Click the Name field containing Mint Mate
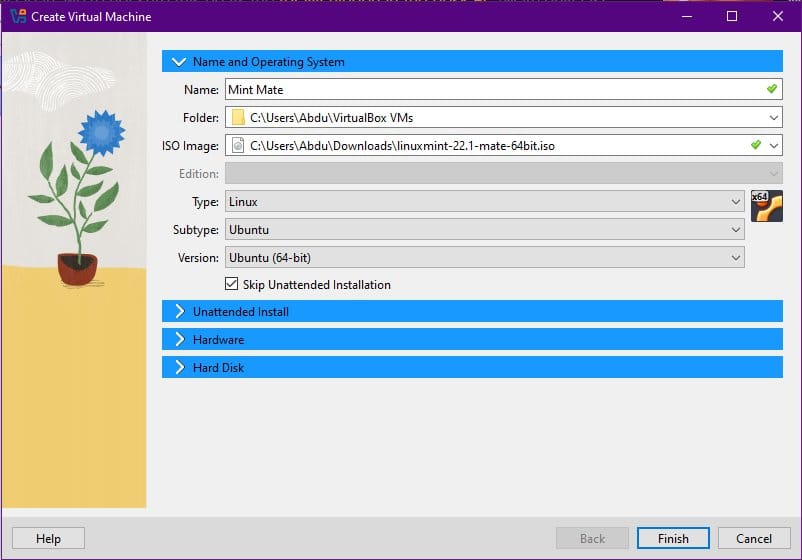Image resolution: width=802 pixels, height=560 pixels. coord(503,89)
